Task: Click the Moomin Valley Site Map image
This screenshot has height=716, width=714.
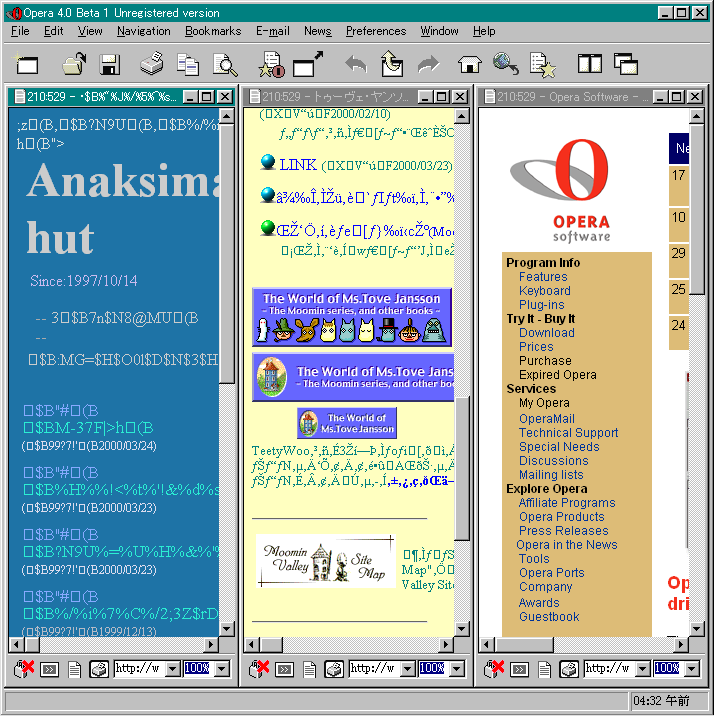Action: pos(326,561)
